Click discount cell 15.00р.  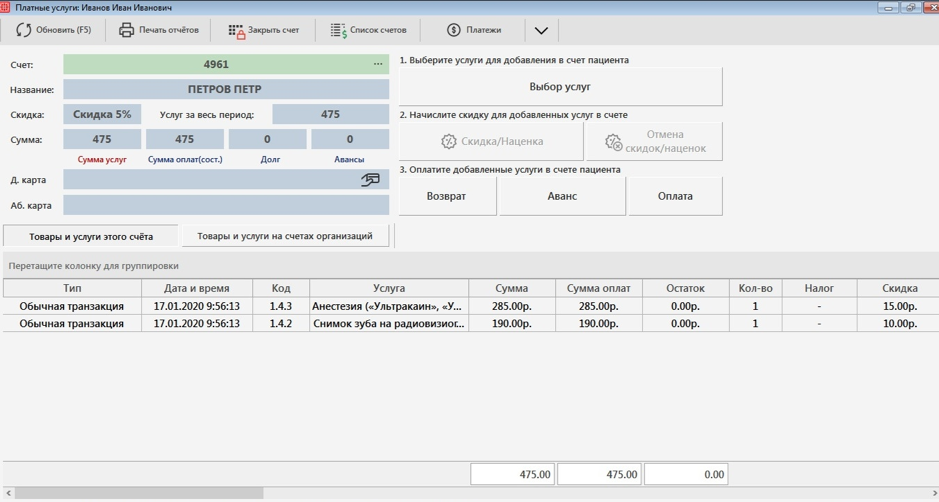tap(898, 306)
